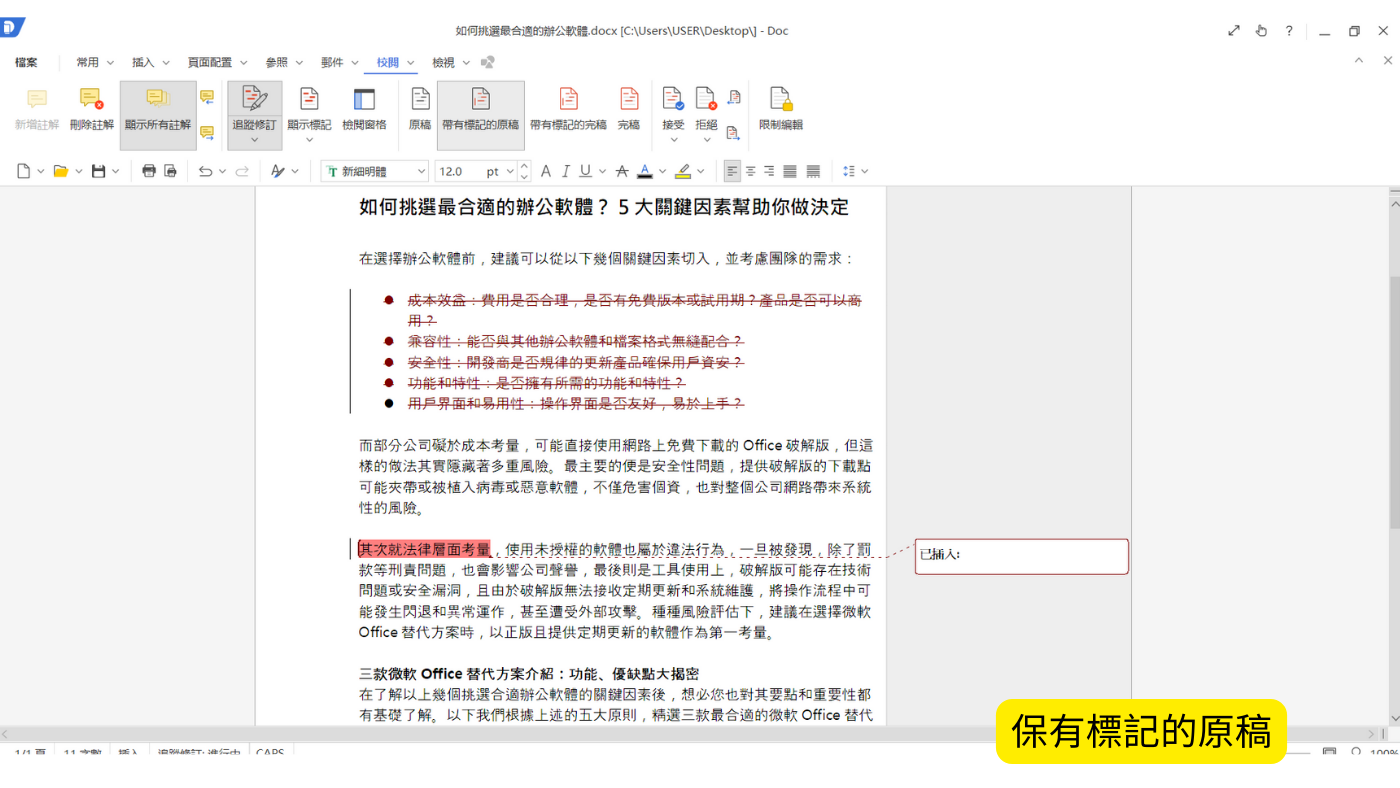Click the 刪除註解 delete comment icon

pyautogui.click(x=92, y=98)
